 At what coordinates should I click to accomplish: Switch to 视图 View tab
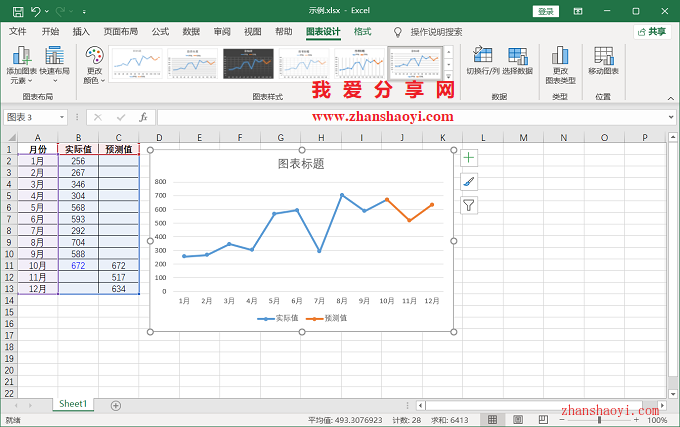click(253, 32)
